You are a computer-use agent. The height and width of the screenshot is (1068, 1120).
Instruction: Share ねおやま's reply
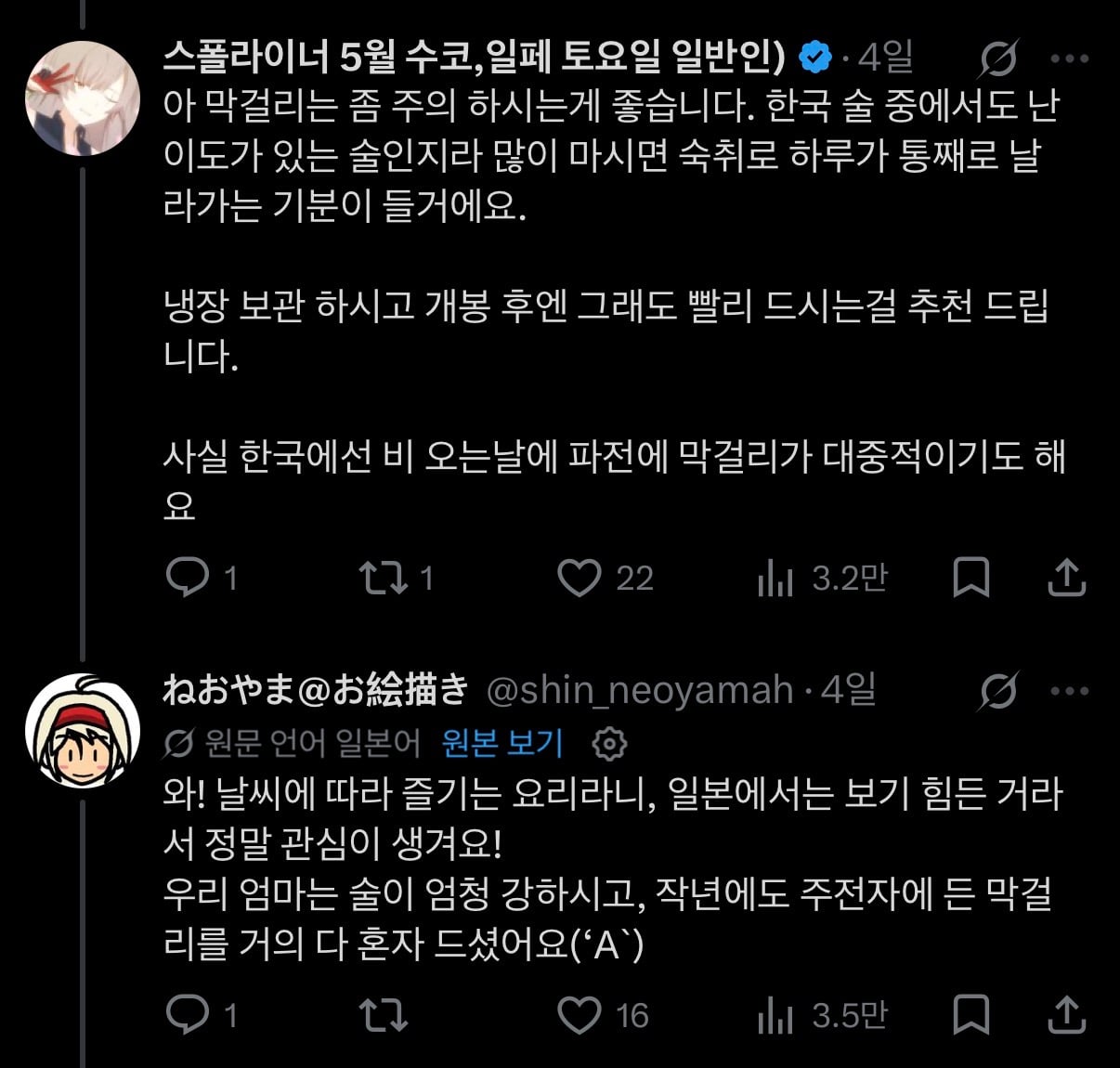click(1067, 1014)
